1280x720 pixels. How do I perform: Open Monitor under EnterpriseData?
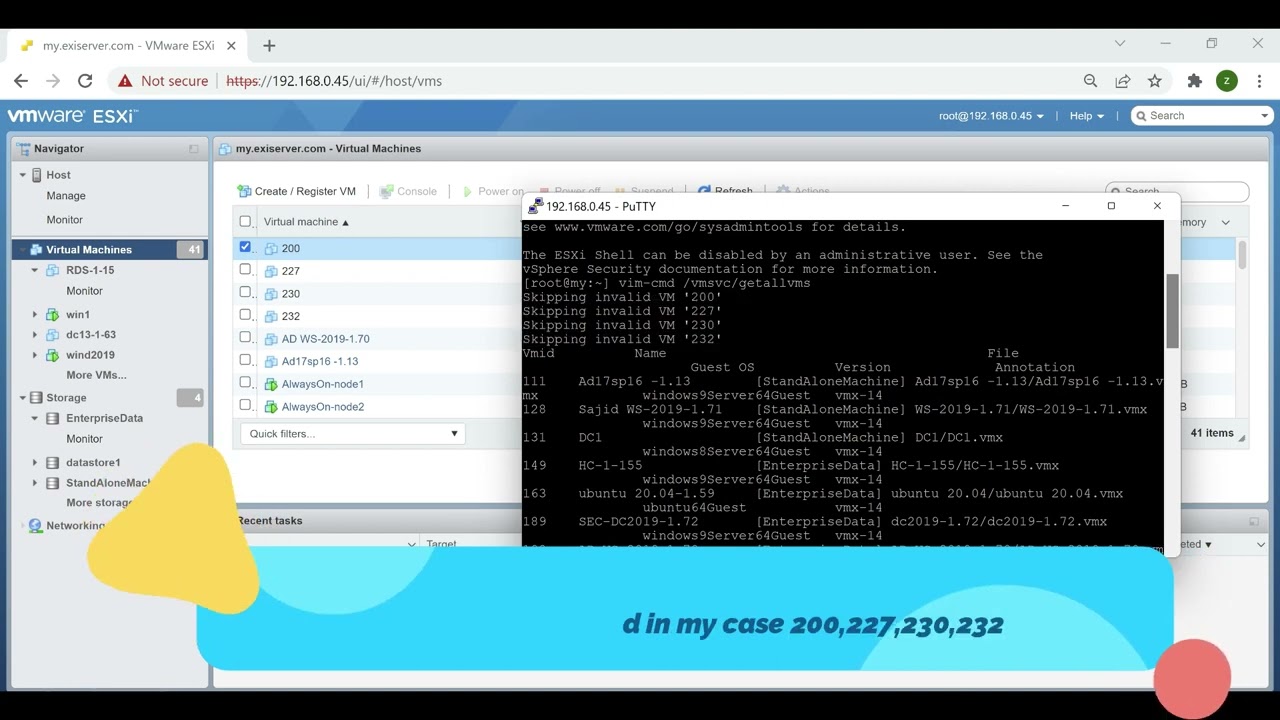point(85,439)
